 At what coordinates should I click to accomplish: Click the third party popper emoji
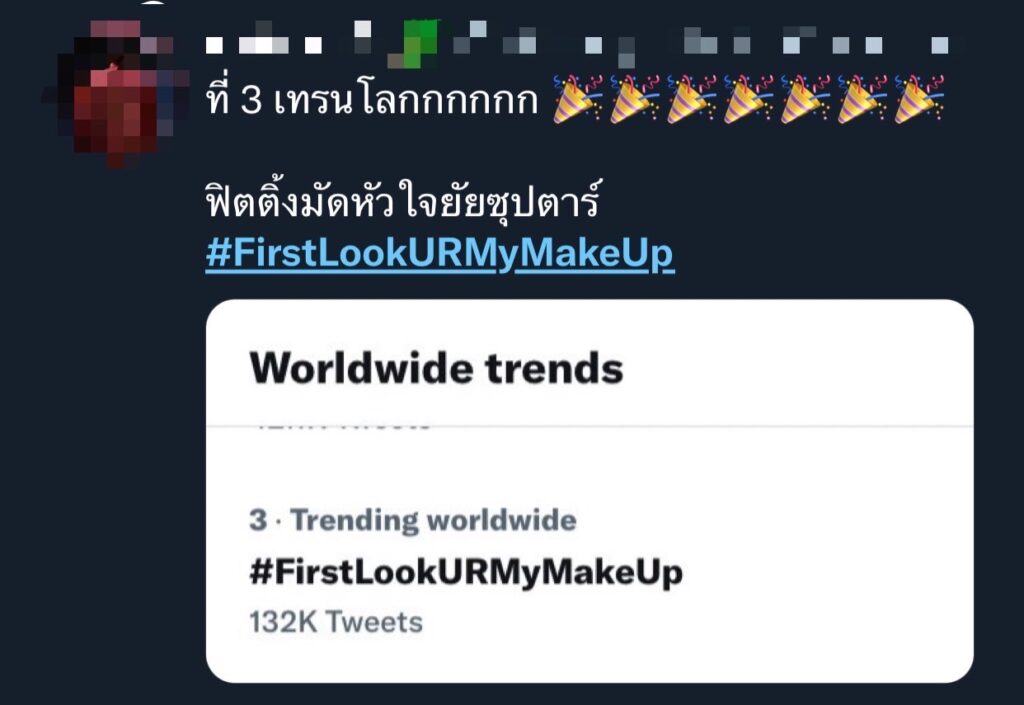[692, 102]
